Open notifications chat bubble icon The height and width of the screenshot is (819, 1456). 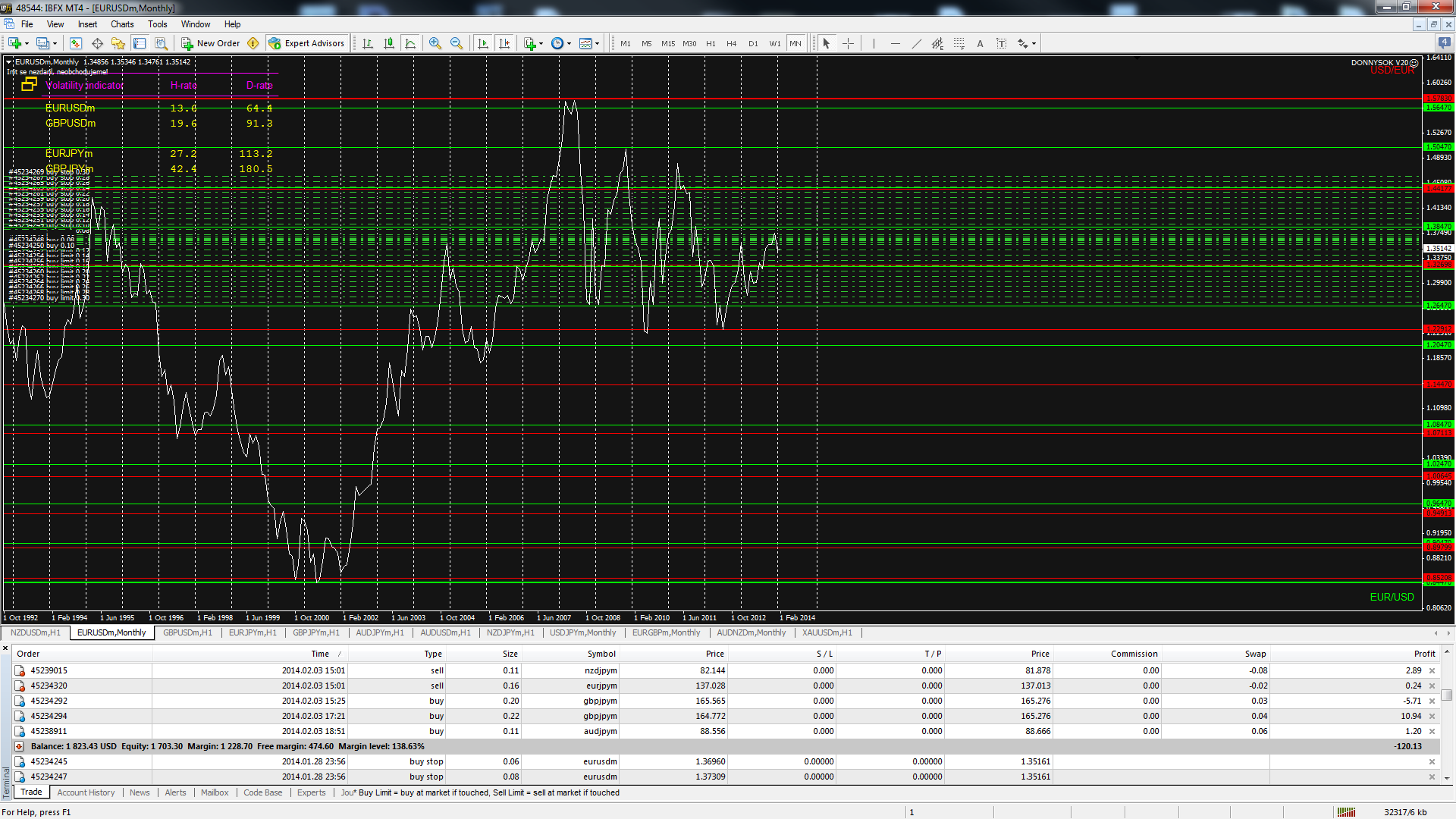1444,42
